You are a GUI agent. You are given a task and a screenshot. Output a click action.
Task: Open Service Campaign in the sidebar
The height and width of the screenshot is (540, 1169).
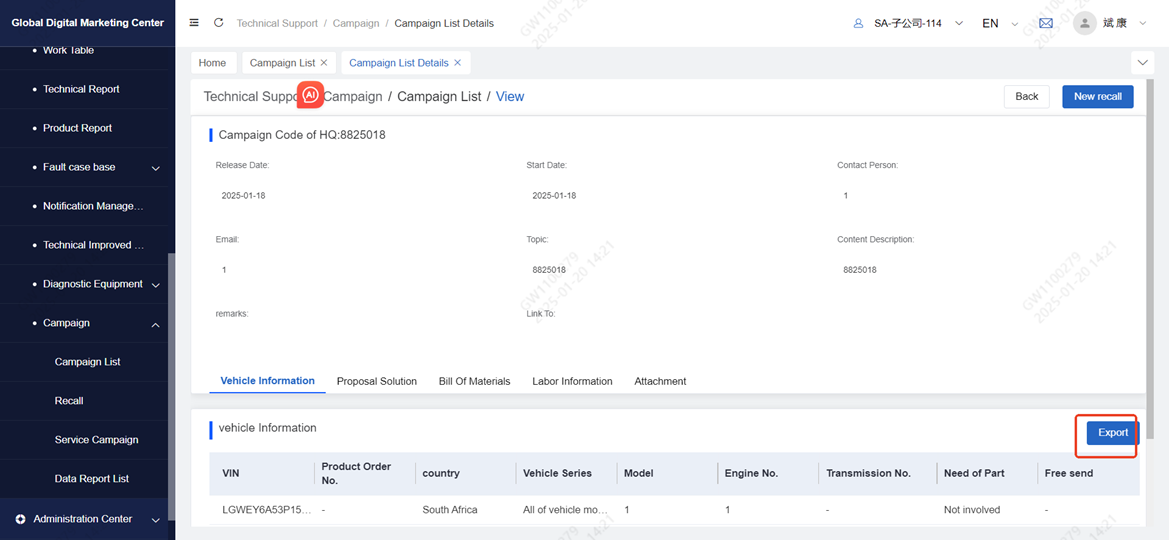tap(96, 440)
